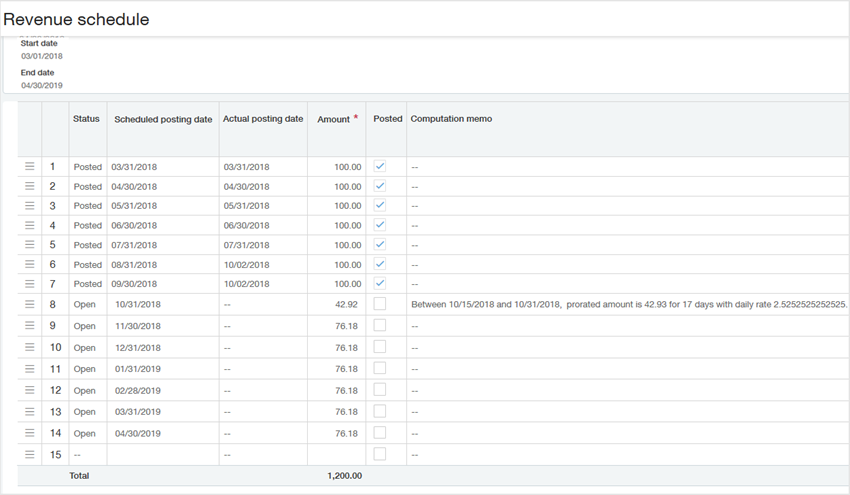
Task: Select the drag handle on row 10
Action: click(29, 347)
